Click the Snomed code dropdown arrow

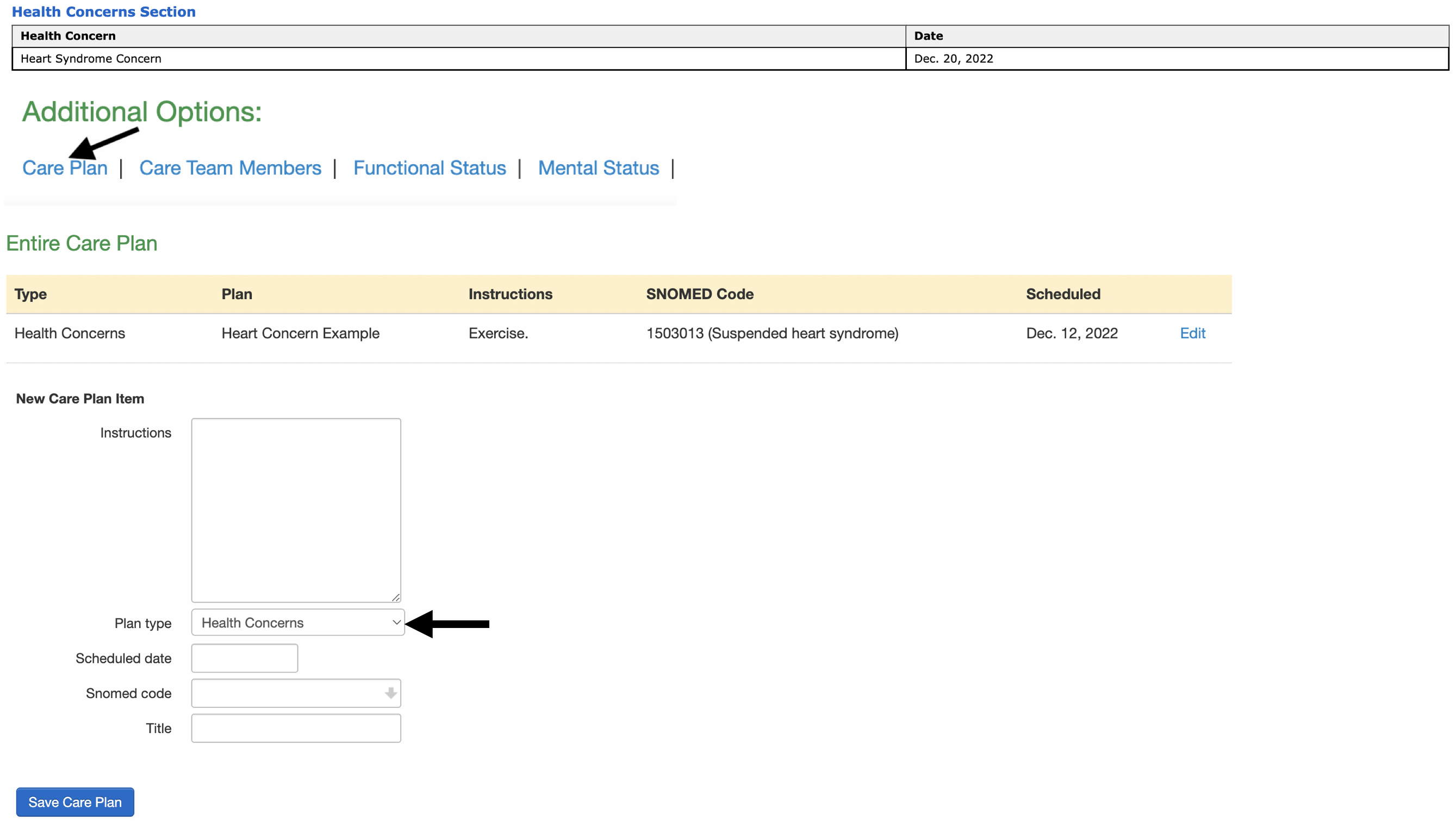click(x=391, y=693)
